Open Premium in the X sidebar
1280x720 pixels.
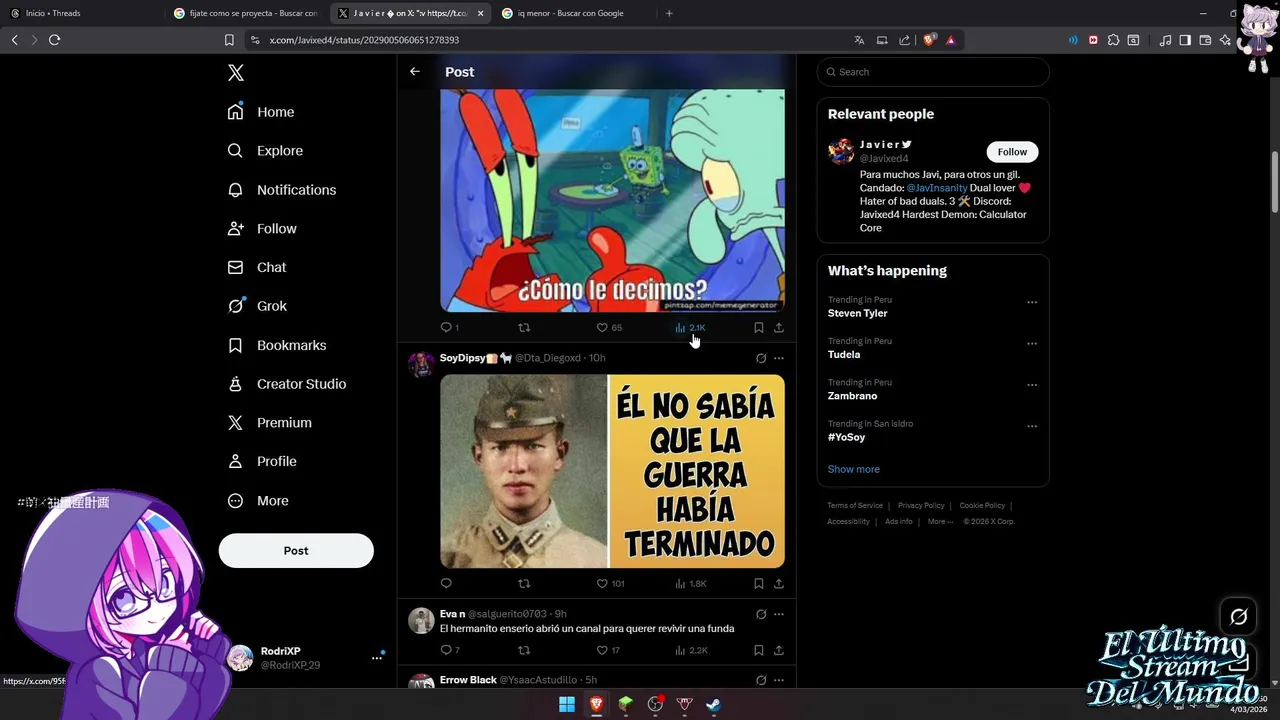coord(270,423)
